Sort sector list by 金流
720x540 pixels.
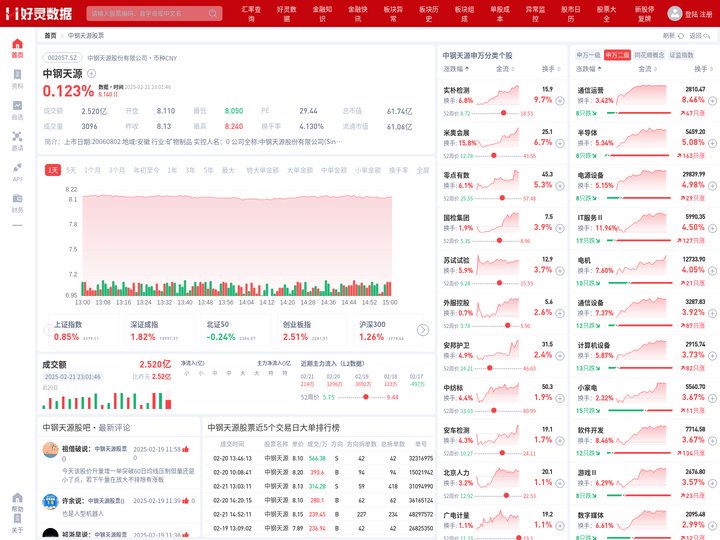point(647,69)
